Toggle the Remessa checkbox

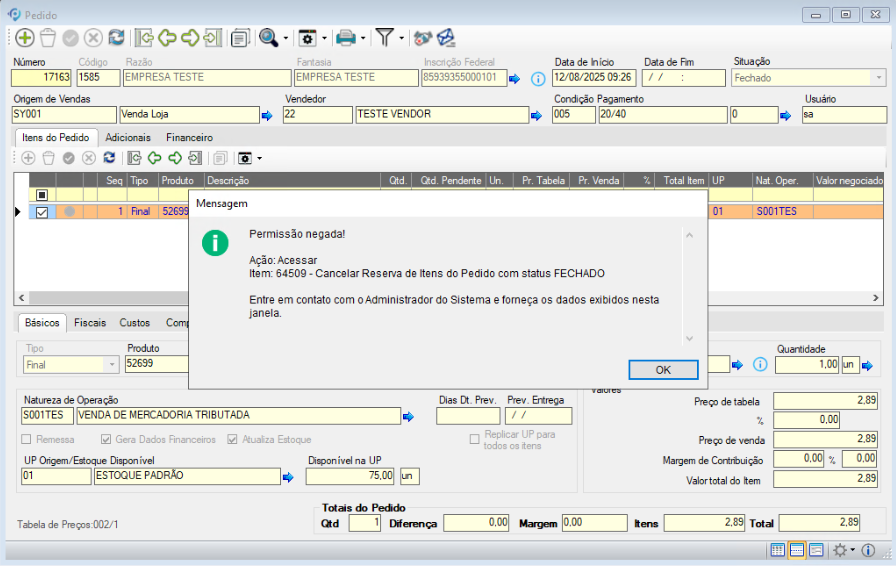point(27,439)
